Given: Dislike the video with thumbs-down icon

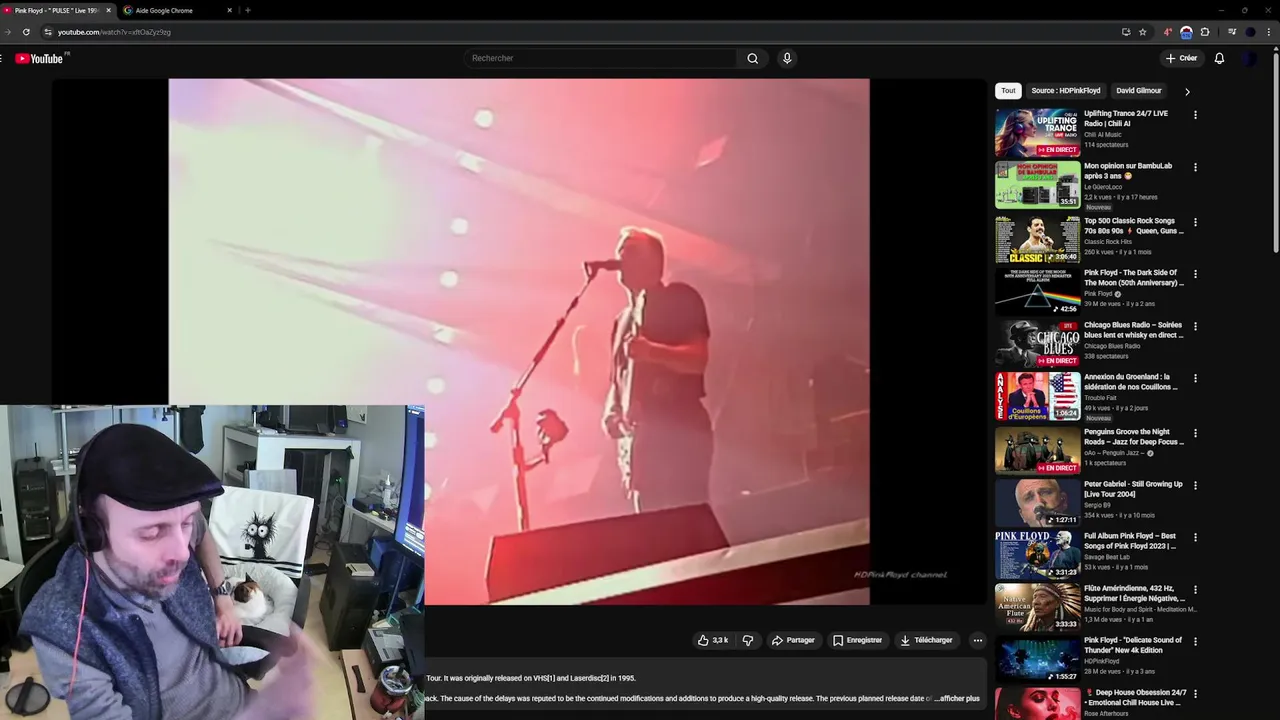Looking at the screenshot, I should pyautogui.click(x=748, y=640).
